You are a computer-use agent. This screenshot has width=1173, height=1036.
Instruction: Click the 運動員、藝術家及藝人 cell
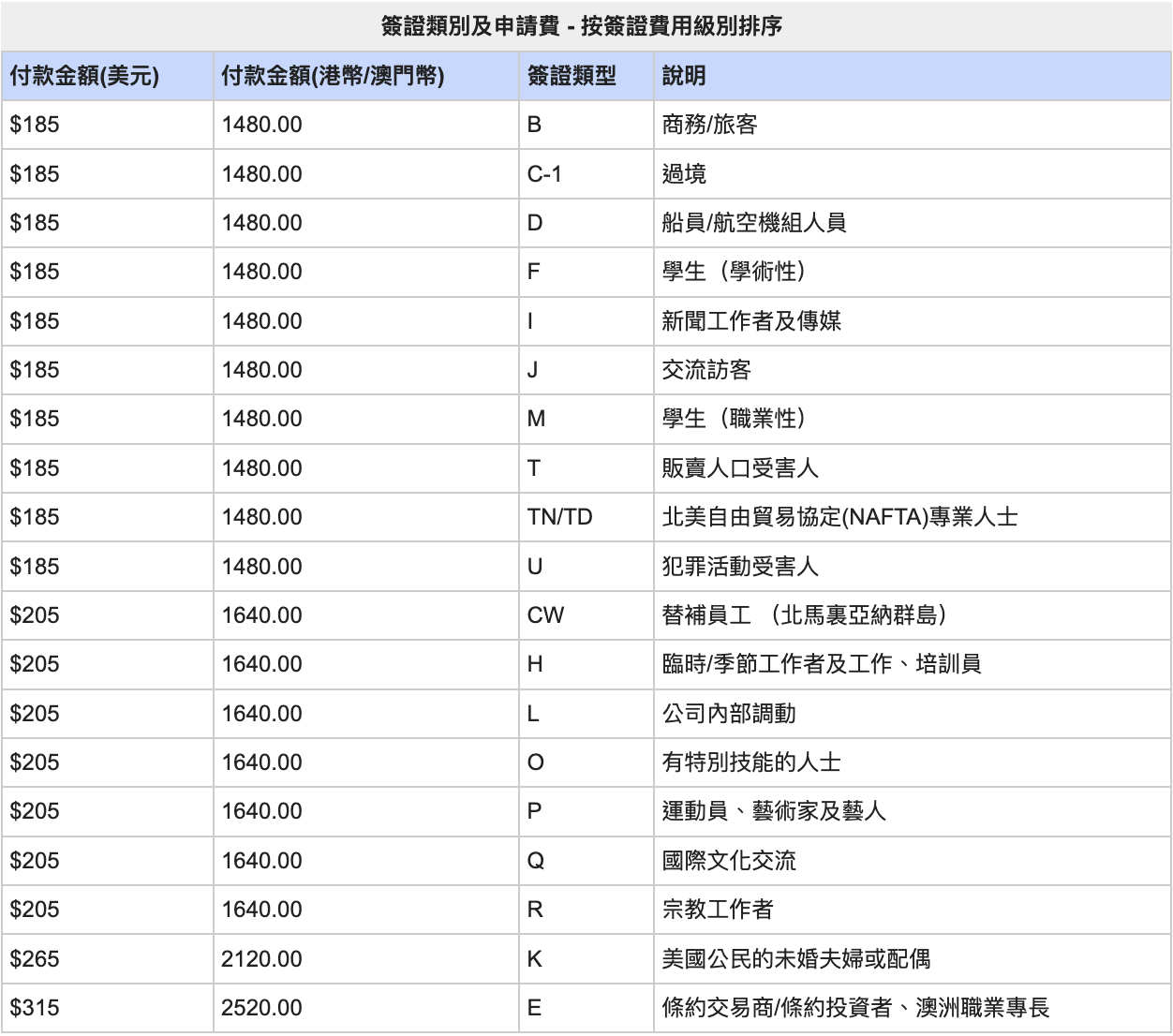click(774, 811)
